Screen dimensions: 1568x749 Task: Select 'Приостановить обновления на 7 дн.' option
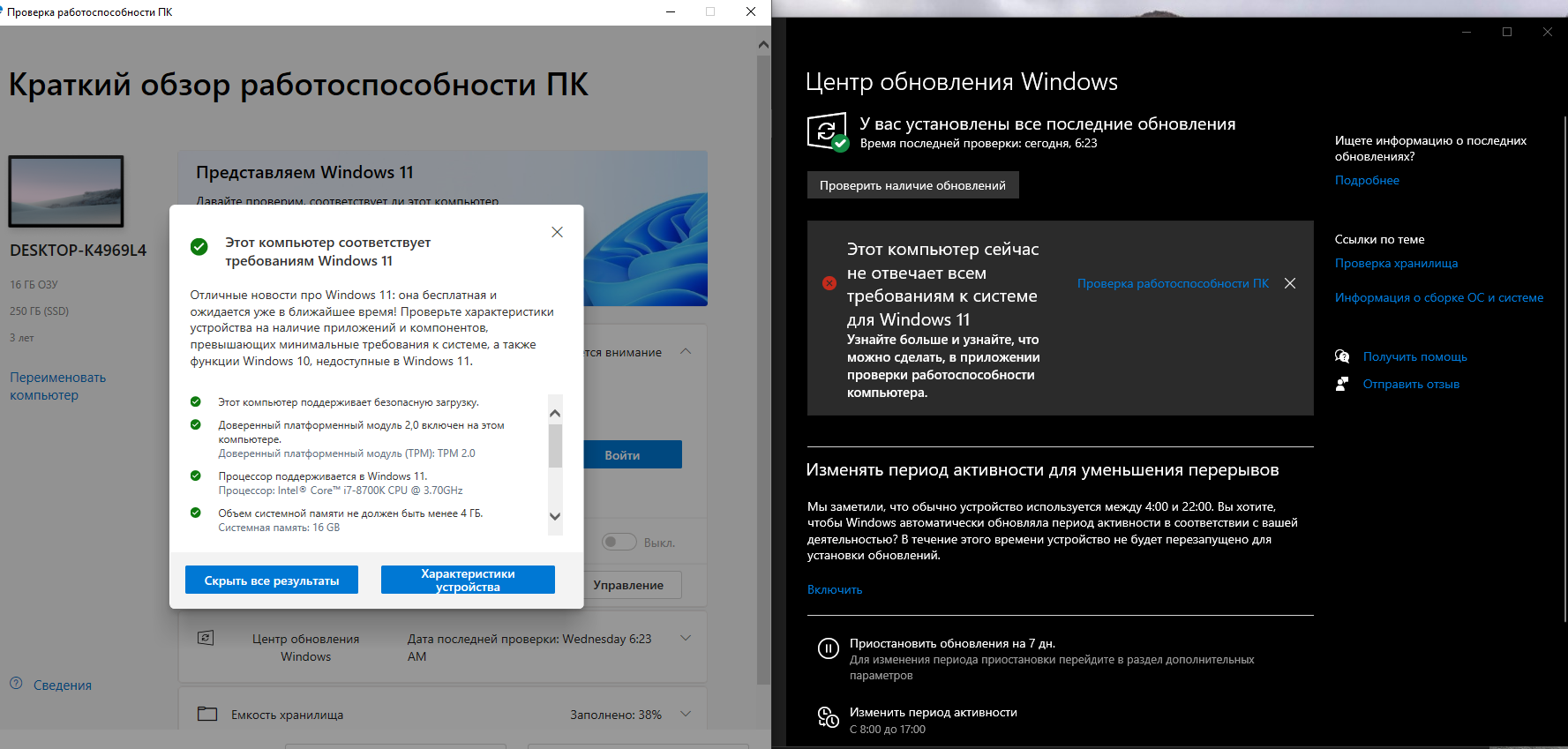coord(952,643)
